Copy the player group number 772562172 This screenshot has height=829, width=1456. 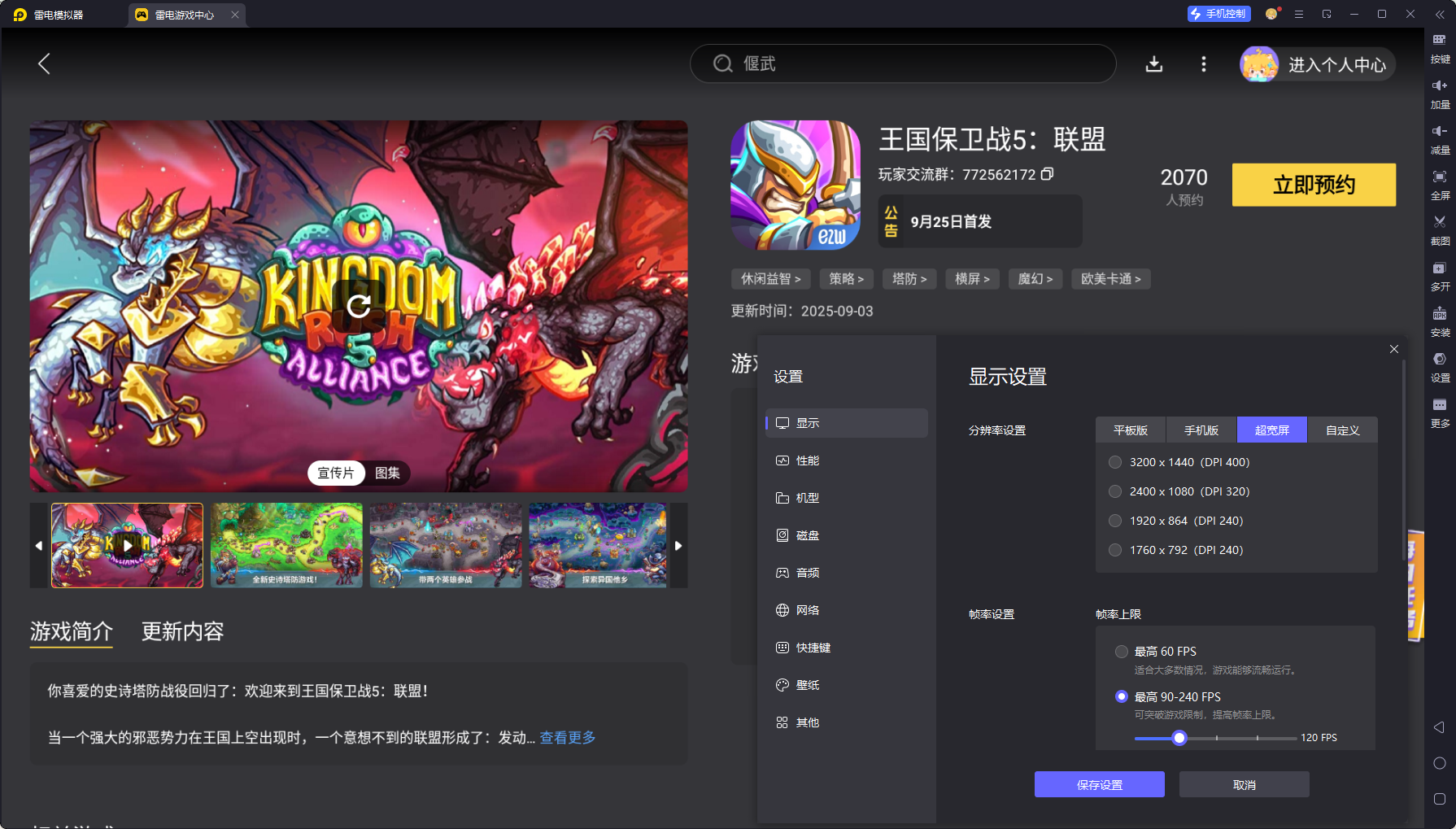click(1048, 174)
